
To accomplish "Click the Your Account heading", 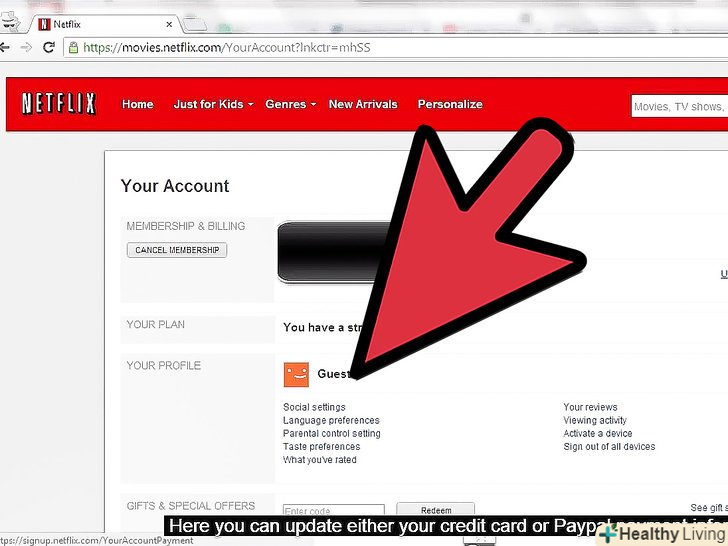I will click(175, 186).
